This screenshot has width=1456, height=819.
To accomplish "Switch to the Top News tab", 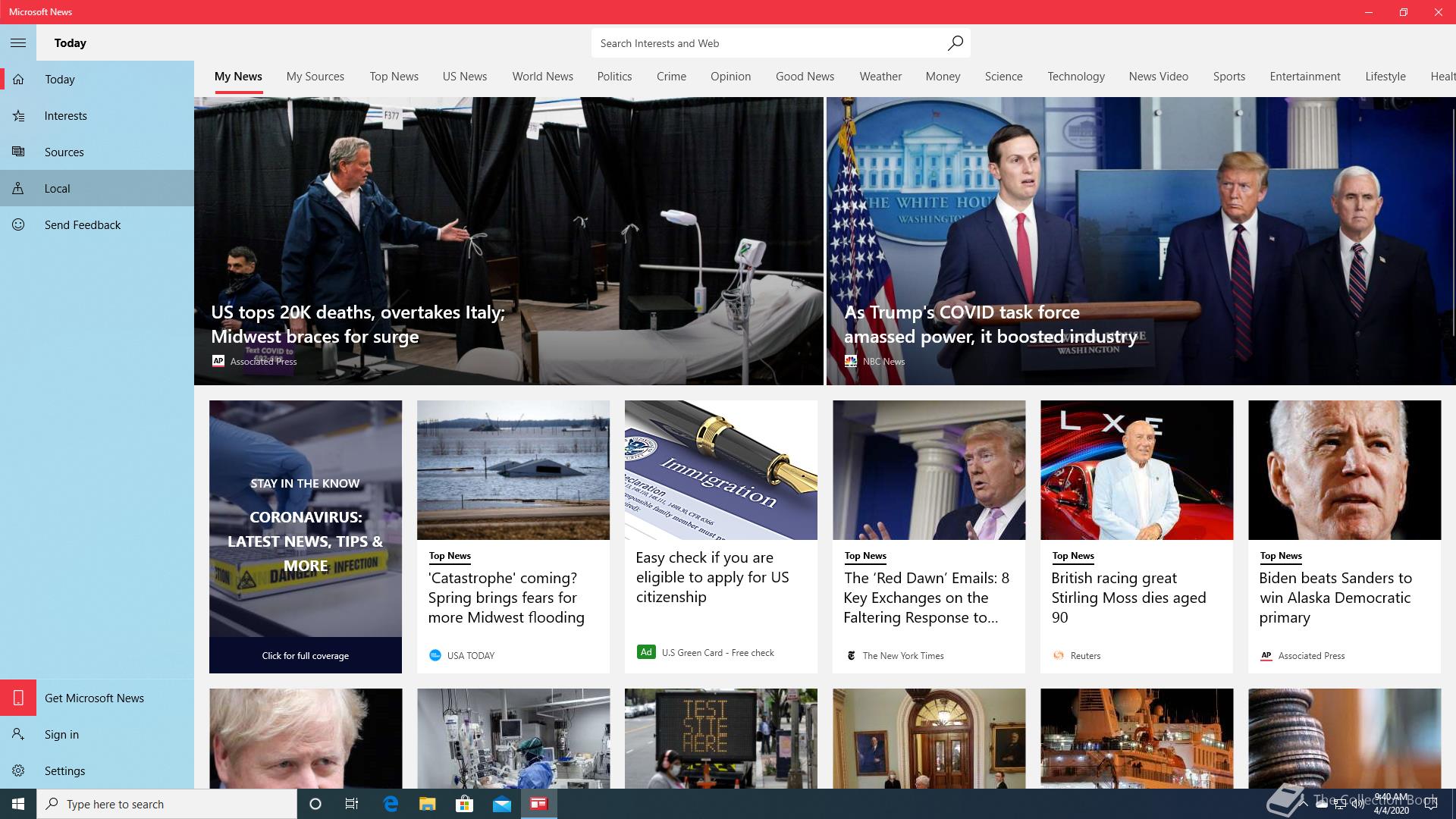I will 394,77.
